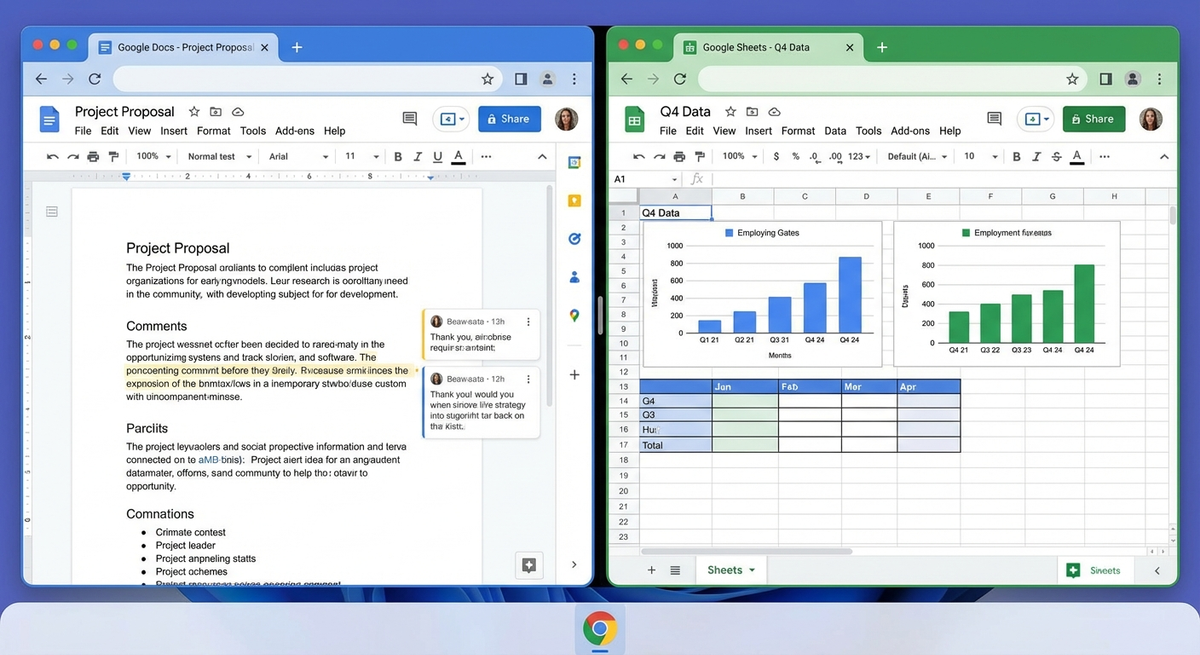Screen dimensions: 1200x655
Task: Click the print icon in the Docs toolbar
Action: 93,157
